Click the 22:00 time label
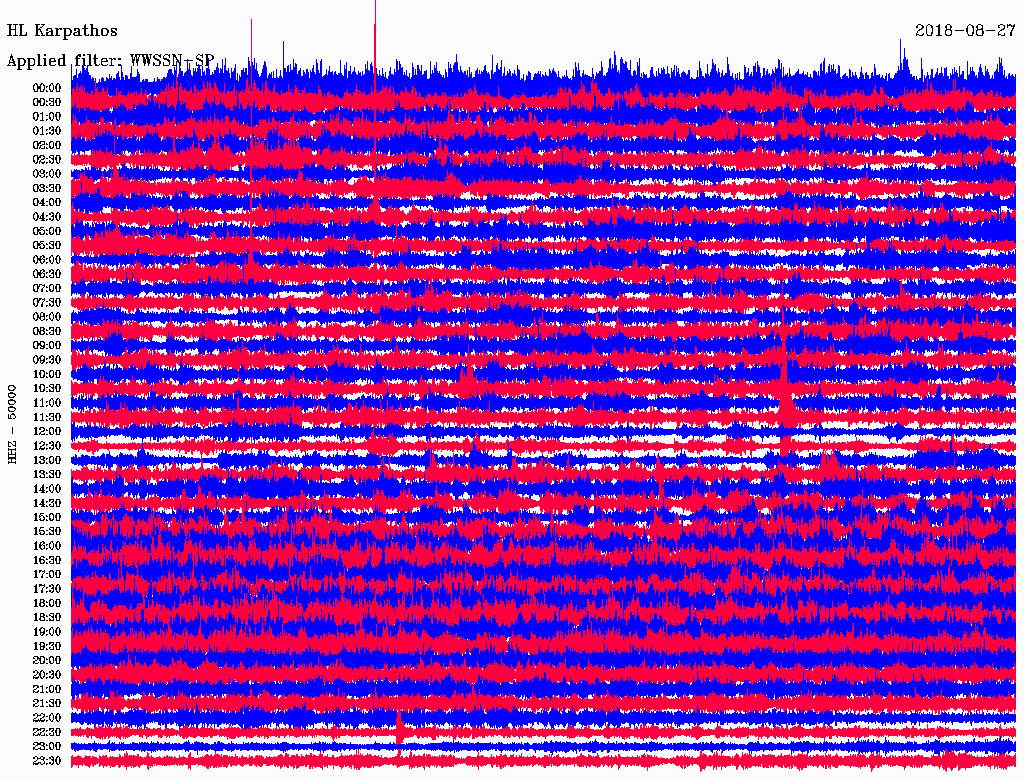 47,717
